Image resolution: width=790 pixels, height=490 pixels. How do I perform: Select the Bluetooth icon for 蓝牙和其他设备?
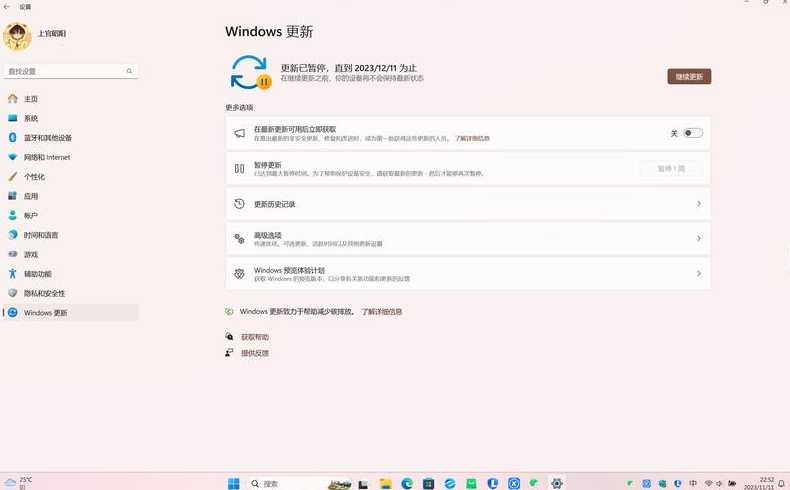13,137
